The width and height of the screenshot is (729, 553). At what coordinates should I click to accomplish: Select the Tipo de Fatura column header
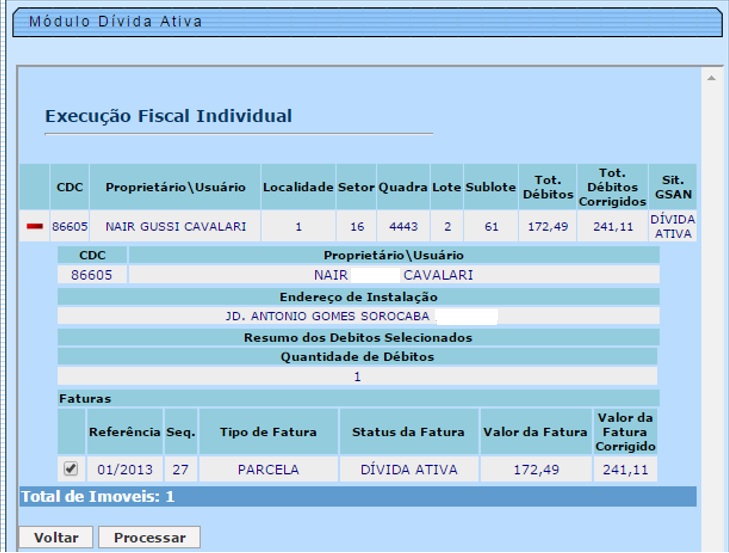(x=268, y=432)
